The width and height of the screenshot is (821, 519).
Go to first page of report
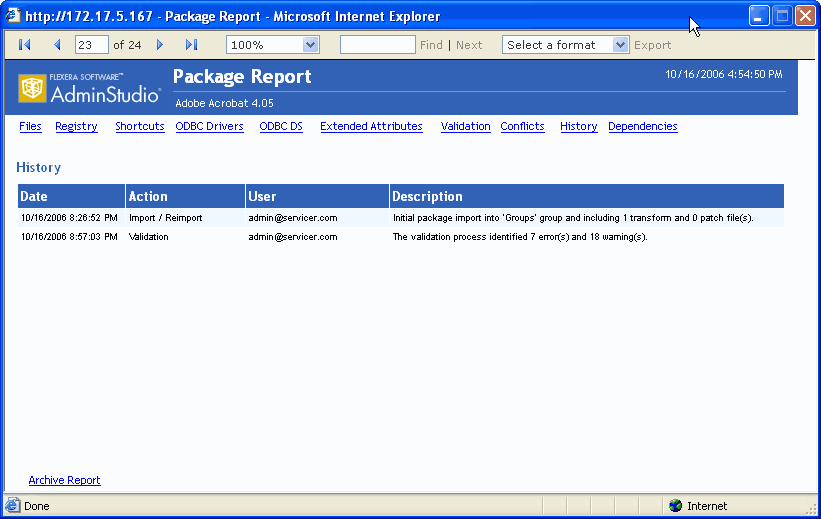click(x=25, y=45)
